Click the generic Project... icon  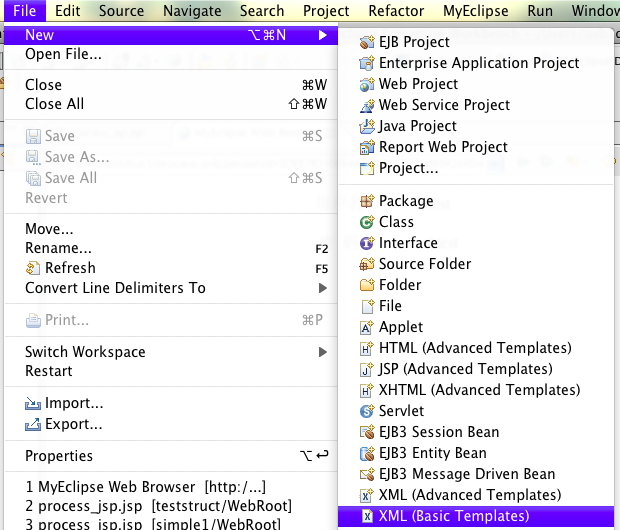click(367, 168)
